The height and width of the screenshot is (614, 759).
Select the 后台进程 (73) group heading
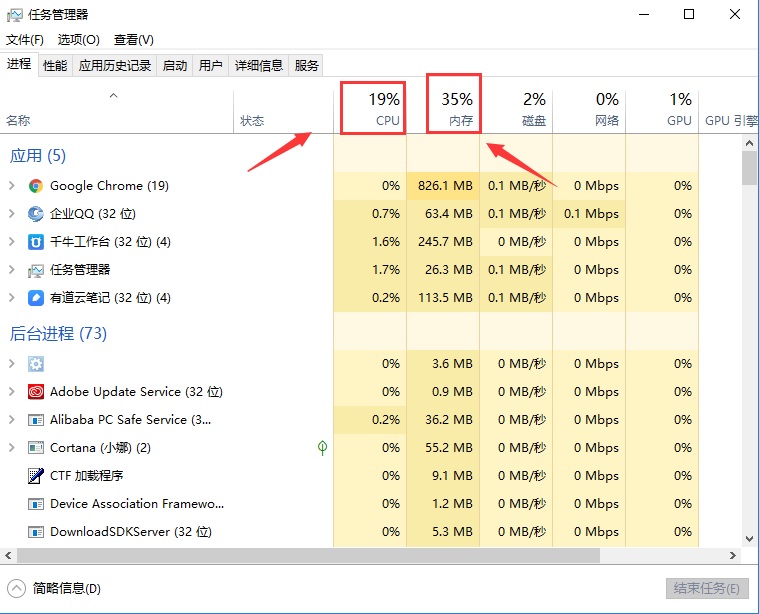pos(58,334)
